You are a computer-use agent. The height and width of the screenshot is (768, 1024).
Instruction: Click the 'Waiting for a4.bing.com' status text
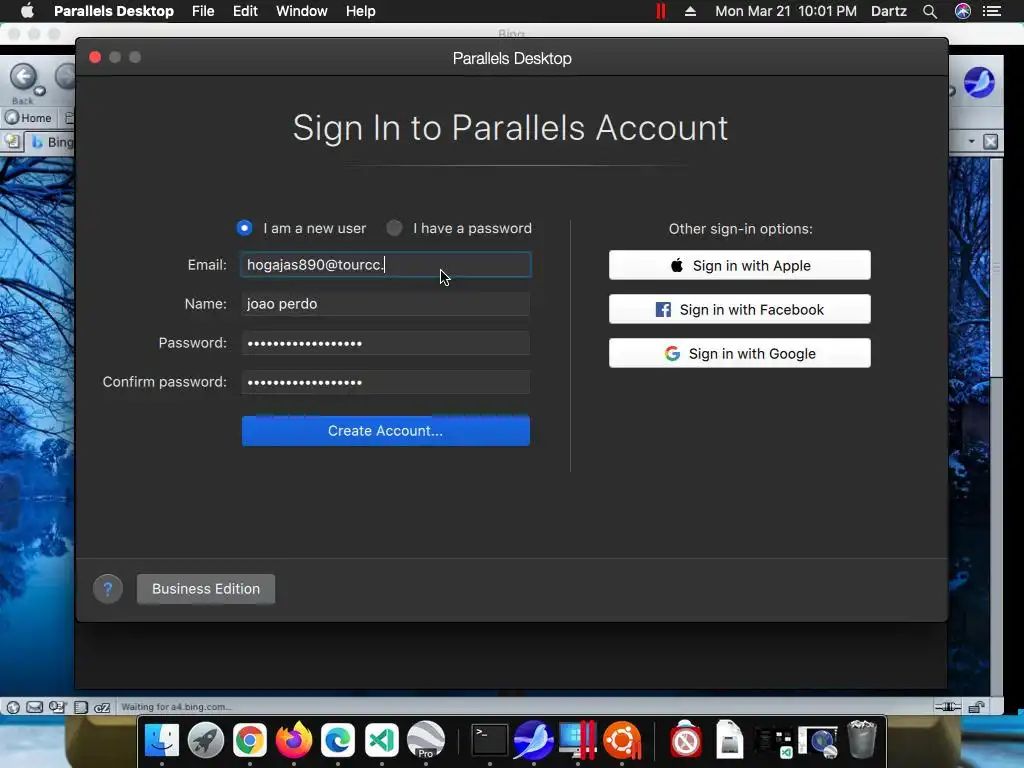click(176, 707)
